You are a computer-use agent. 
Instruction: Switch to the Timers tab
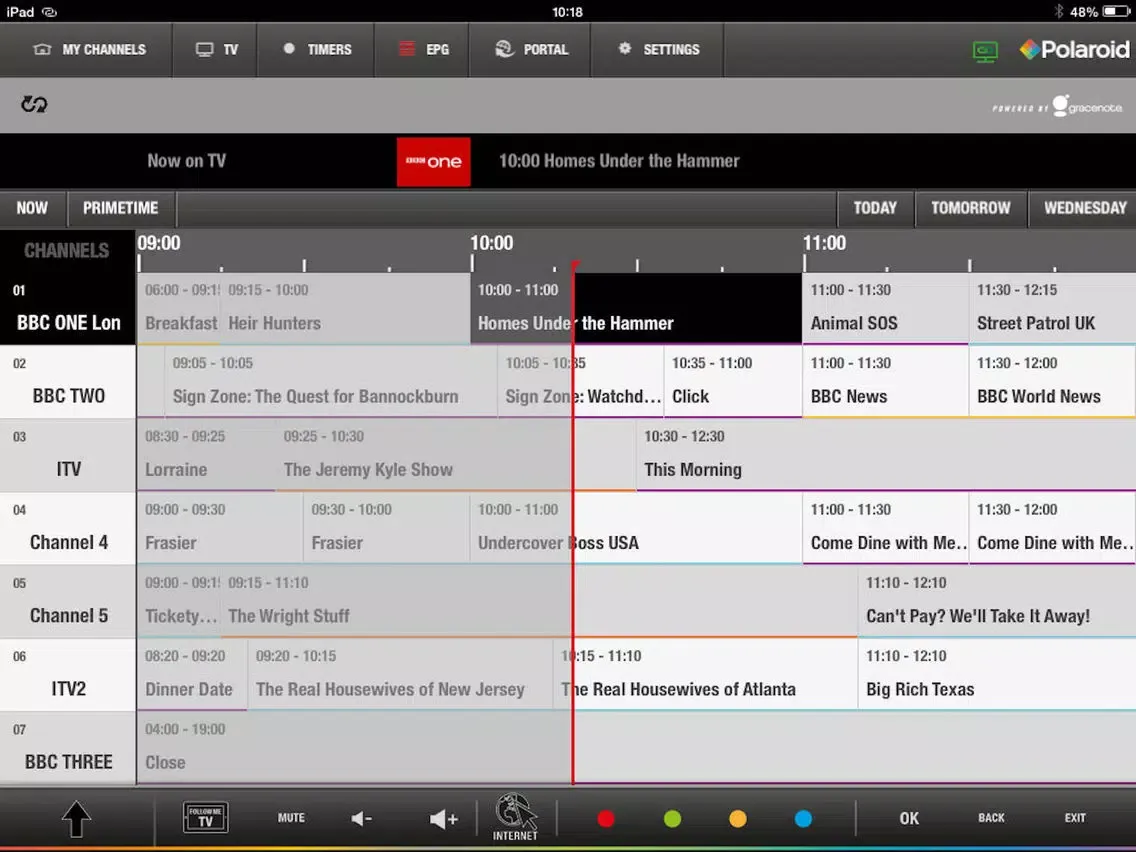[x=316, y=49]
